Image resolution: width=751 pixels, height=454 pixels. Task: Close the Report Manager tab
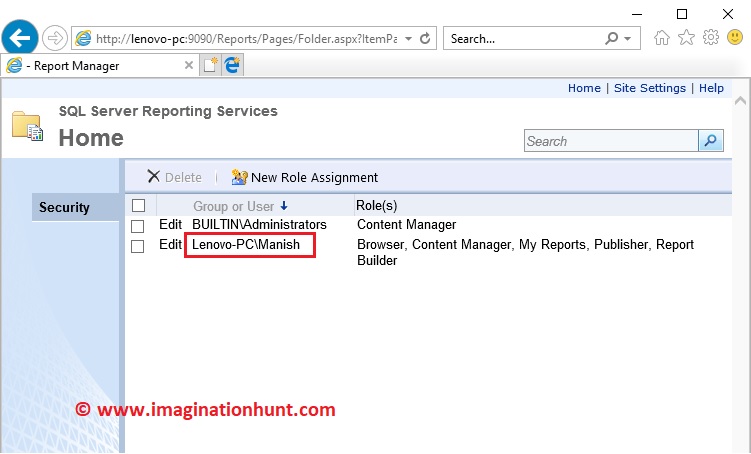[189, 65]
